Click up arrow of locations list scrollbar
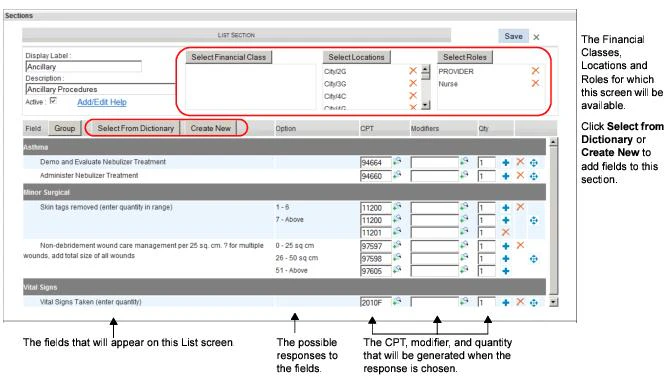Screen dimensions: 671x382 coord(425,68)
